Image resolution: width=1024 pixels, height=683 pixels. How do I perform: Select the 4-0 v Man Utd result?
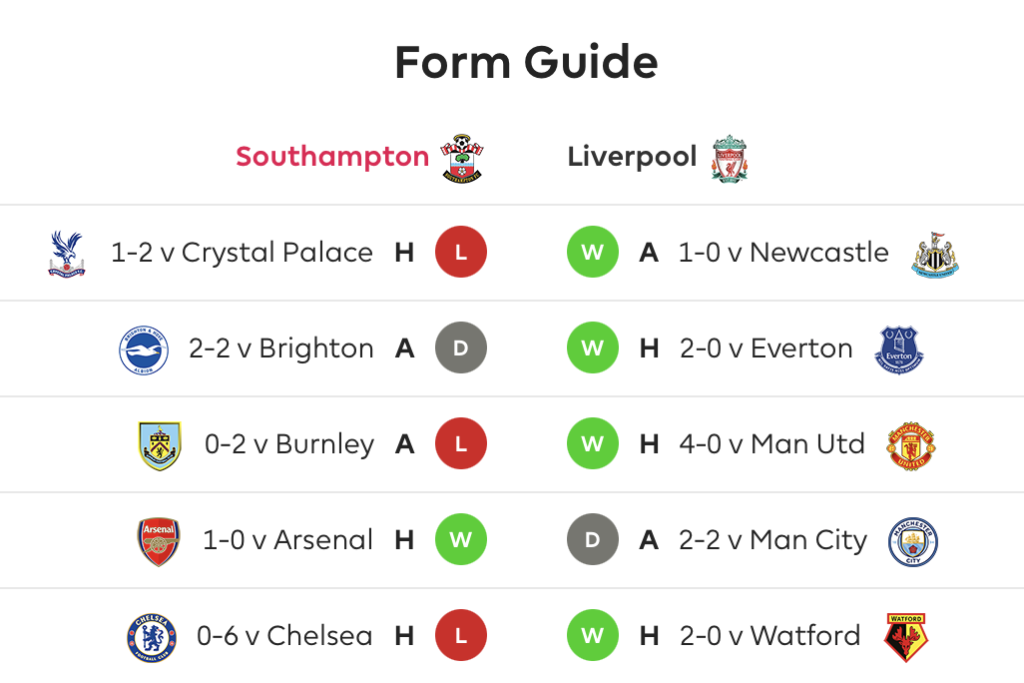pyautogui.click(x=771, y=444)
